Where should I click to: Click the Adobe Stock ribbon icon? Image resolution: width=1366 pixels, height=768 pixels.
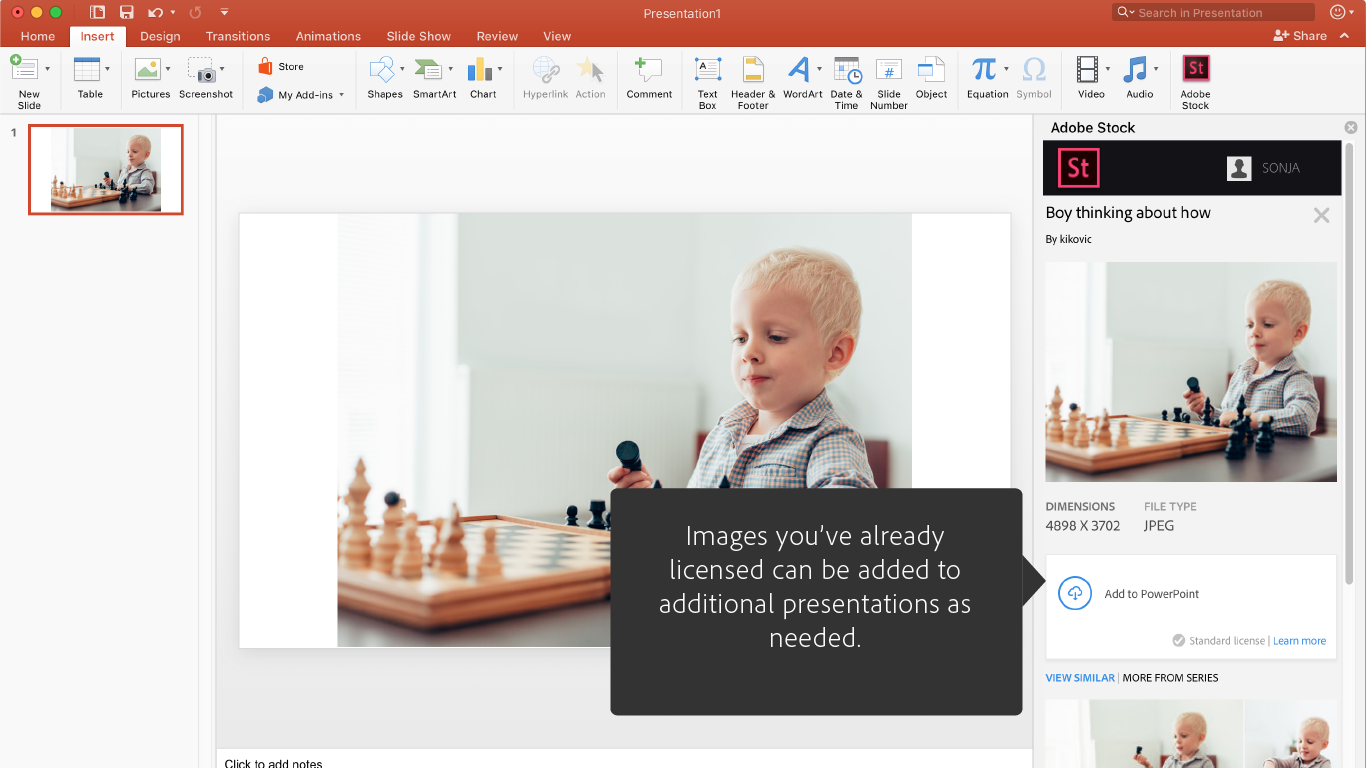pyautogui.click(x=1195, y=69)
